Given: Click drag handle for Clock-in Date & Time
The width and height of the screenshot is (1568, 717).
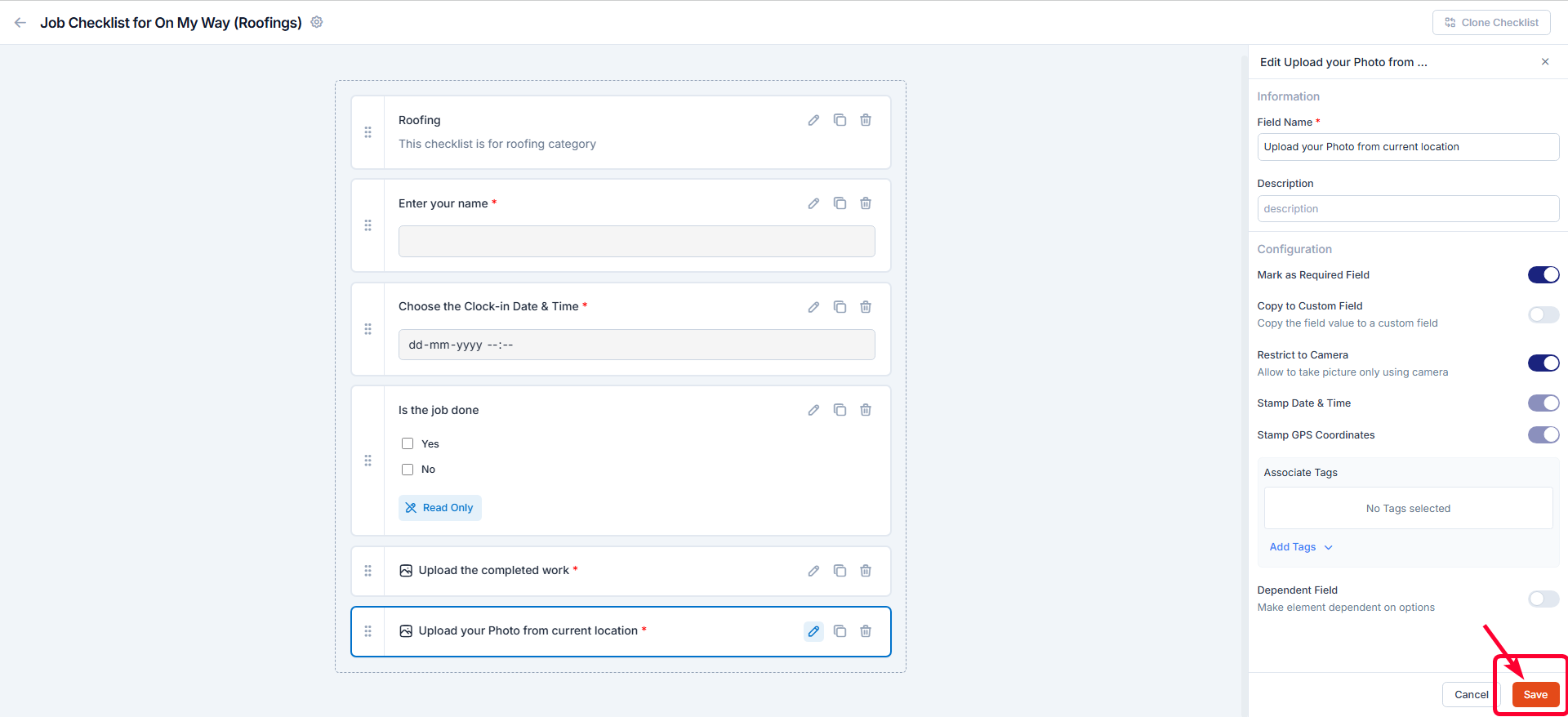Looking at the screenshot, I should (367, 329).
